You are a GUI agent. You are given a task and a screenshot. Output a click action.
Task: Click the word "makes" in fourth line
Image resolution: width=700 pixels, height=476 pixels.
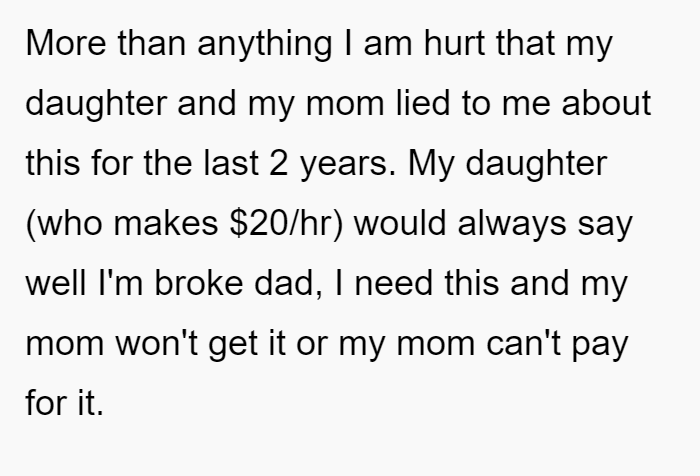pos(166,222)
